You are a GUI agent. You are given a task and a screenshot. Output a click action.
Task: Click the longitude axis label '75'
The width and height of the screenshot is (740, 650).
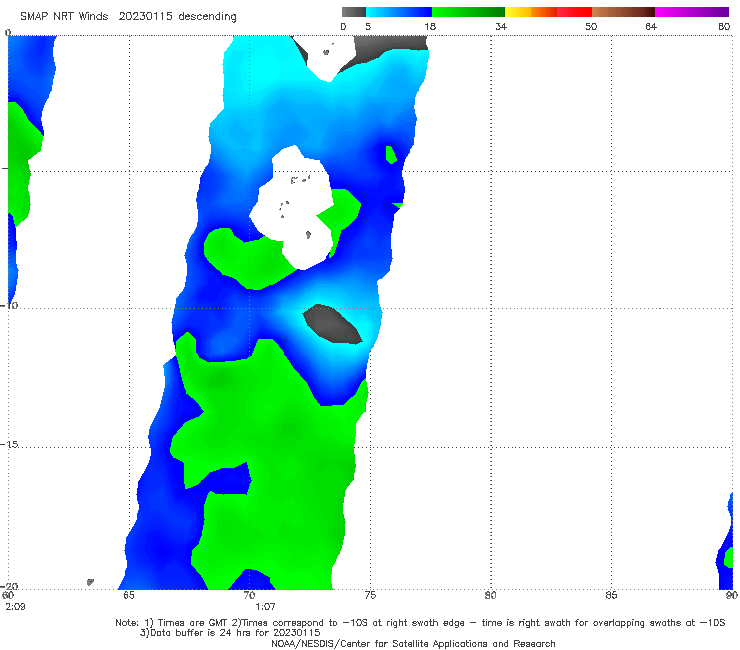[370, 595]
